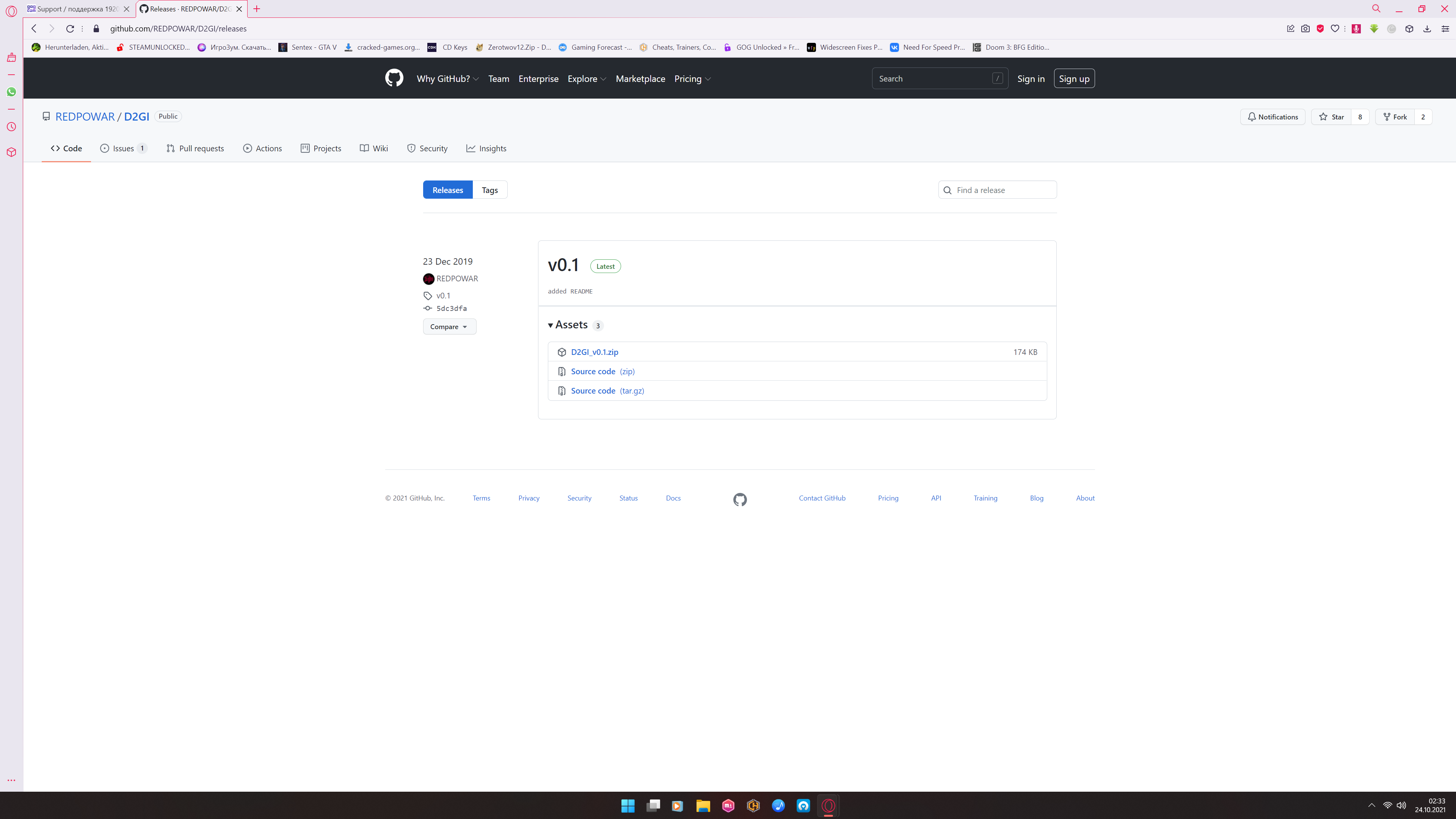
Task: Open the sidebar setup three-dots icon
Action: coord(11,780)
